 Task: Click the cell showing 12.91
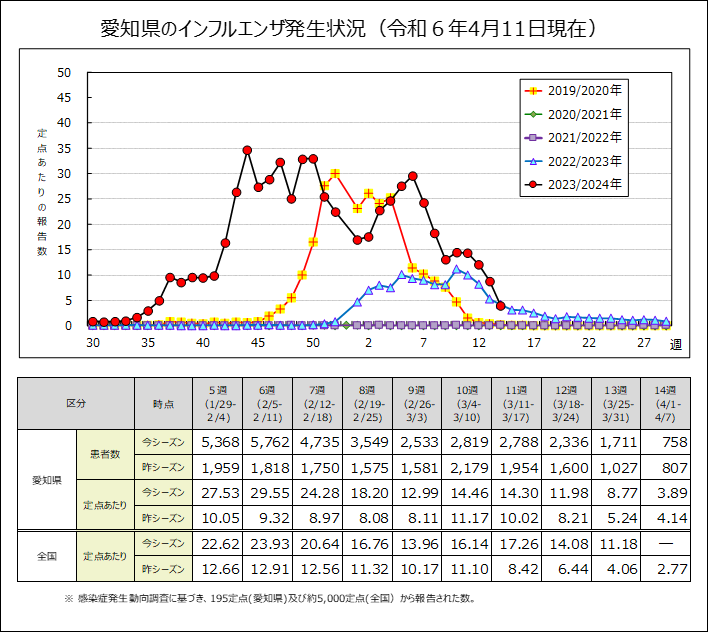click(268, 569)
